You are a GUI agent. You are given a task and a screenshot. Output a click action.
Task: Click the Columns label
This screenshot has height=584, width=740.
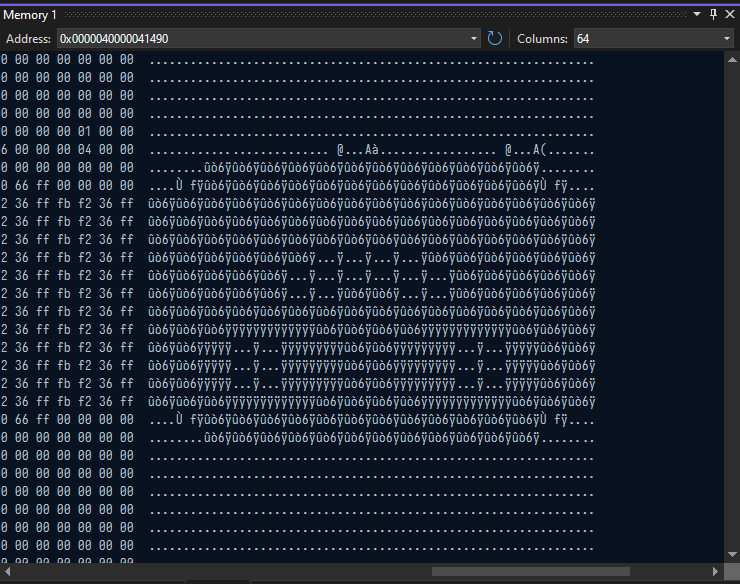click(x=542, y=39)
